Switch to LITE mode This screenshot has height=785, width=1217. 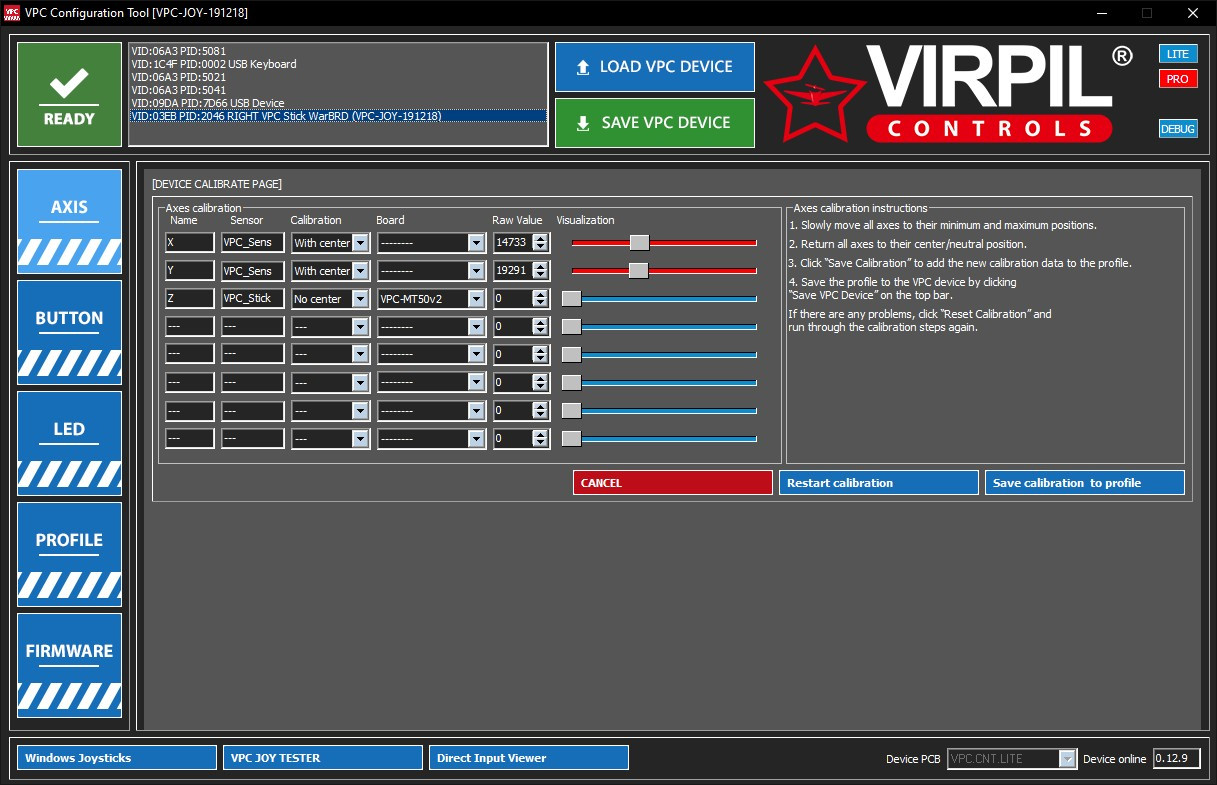coord(1178,53)
